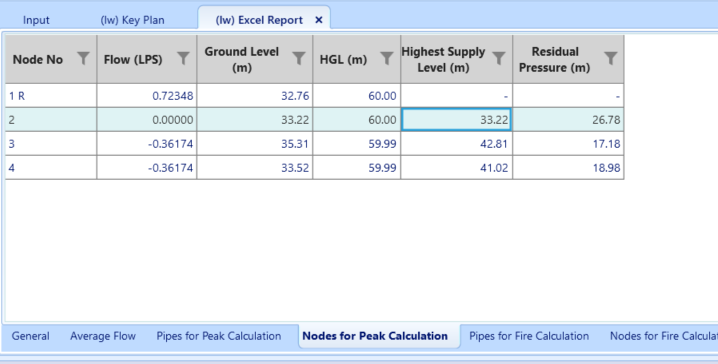Switch to the Input tab
This screenshot has width=718, height=364.
pyautogui.click(x=36, y=20)
